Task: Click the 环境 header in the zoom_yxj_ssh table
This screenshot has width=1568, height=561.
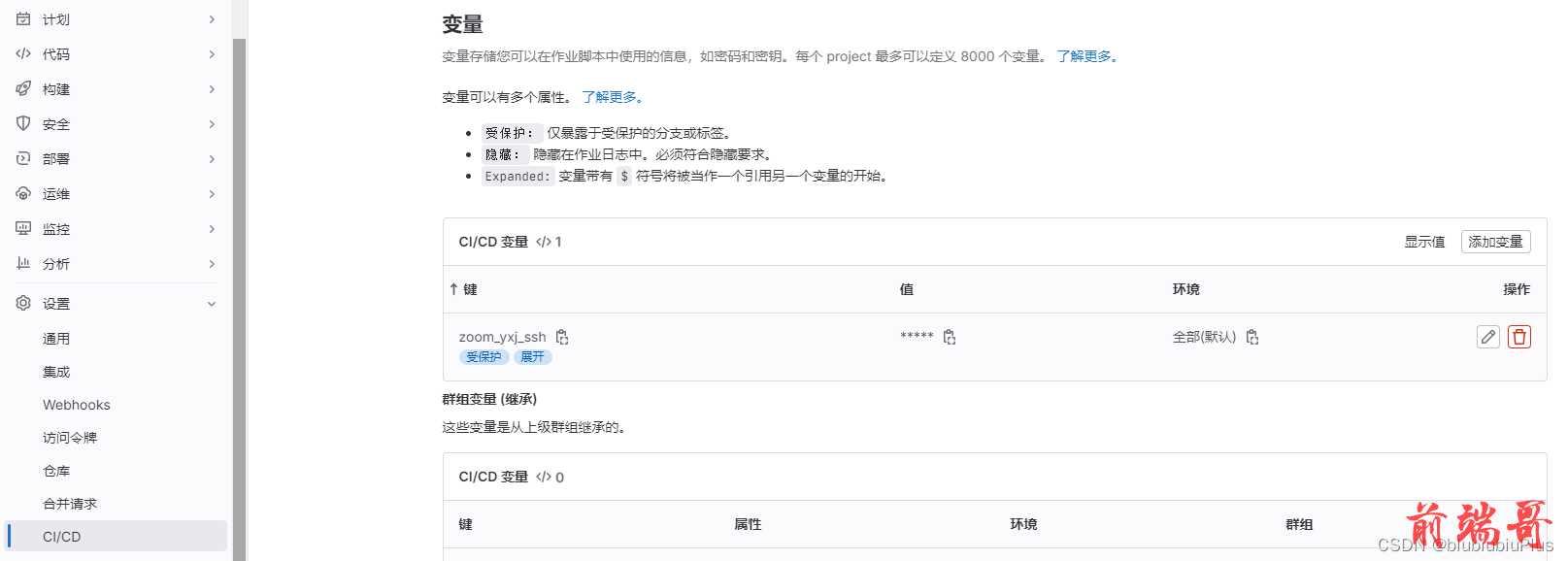Action: 1185,289
